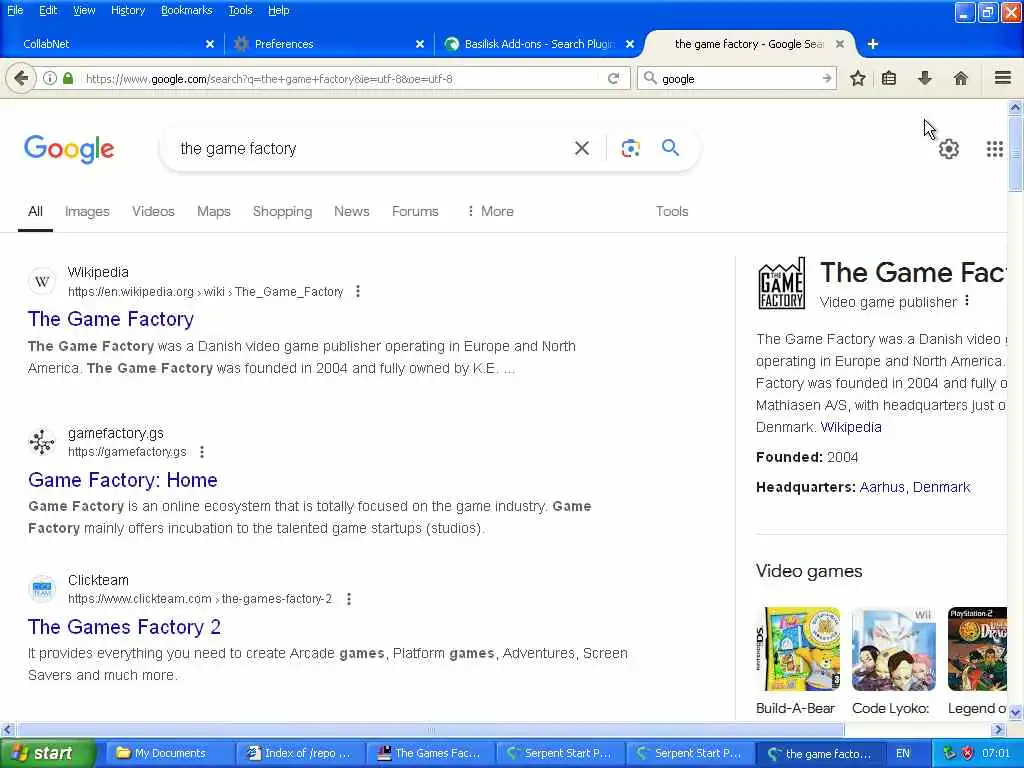Show bookmarks list icon in the toolbar
The height and width of the screenshot is (768, 1024).
(889, 78)
